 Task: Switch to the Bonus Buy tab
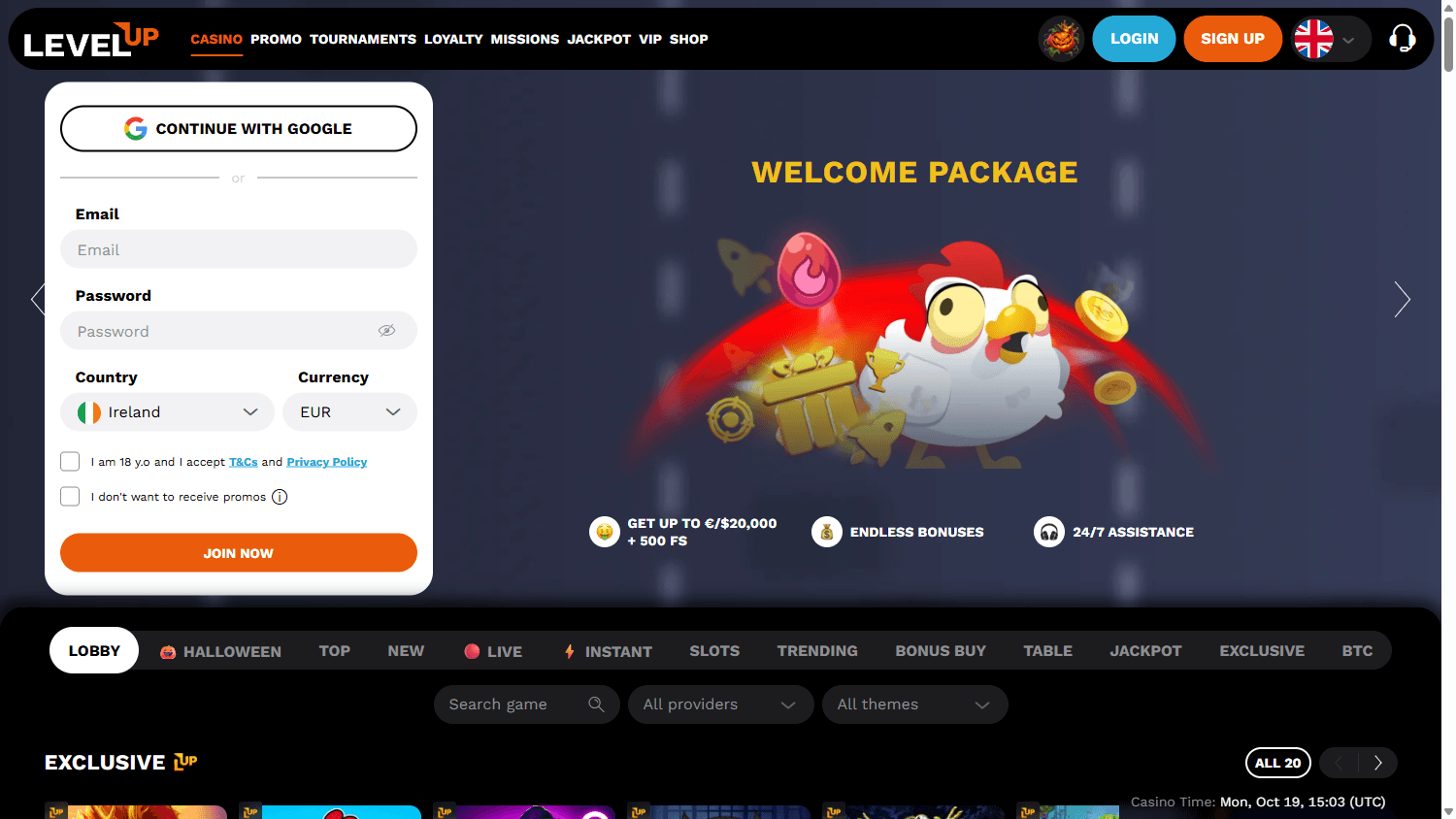pyautogui.click(x=941, y=651)
